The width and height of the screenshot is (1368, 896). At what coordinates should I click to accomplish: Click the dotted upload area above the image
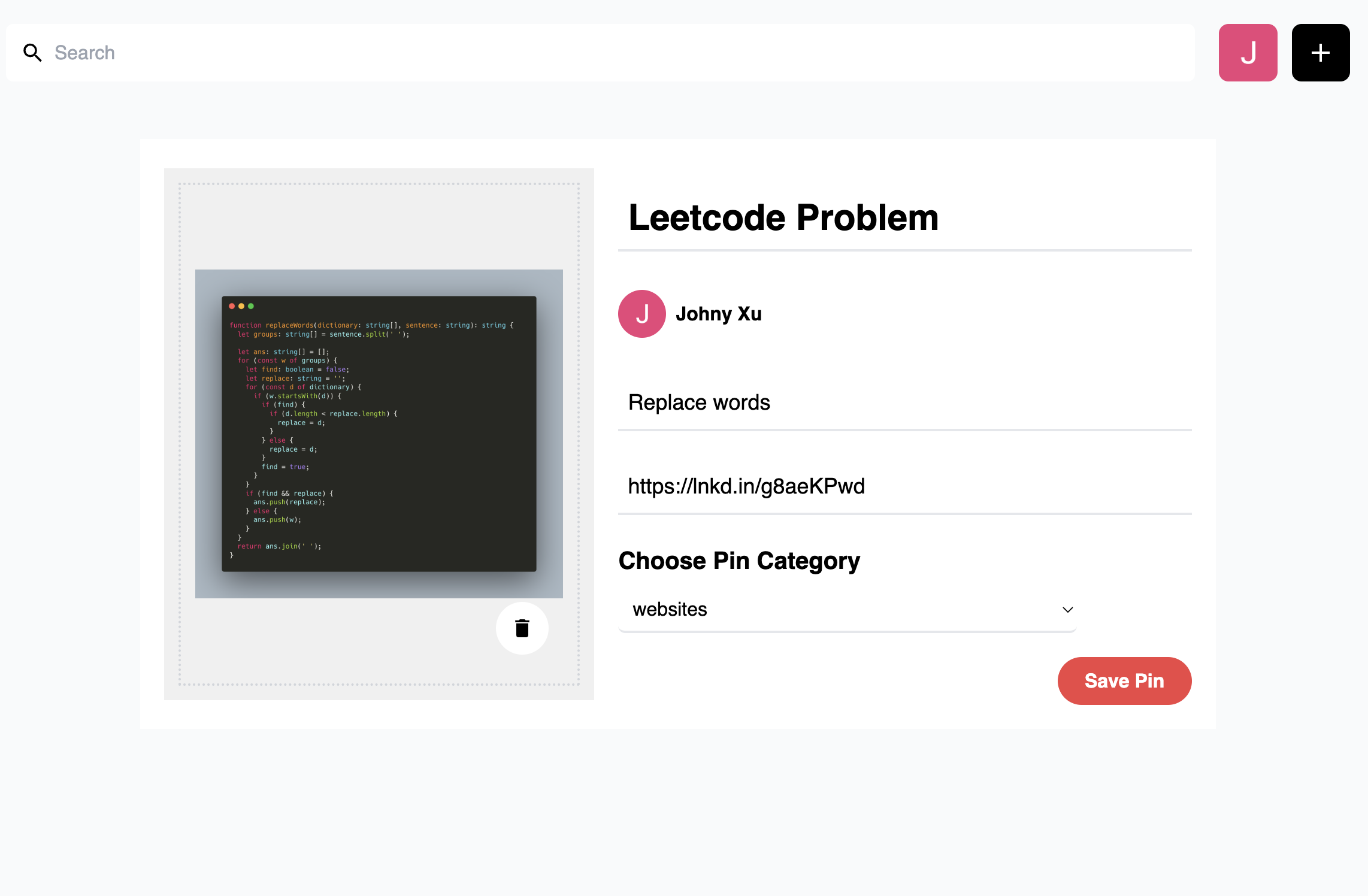pos(379,226)
